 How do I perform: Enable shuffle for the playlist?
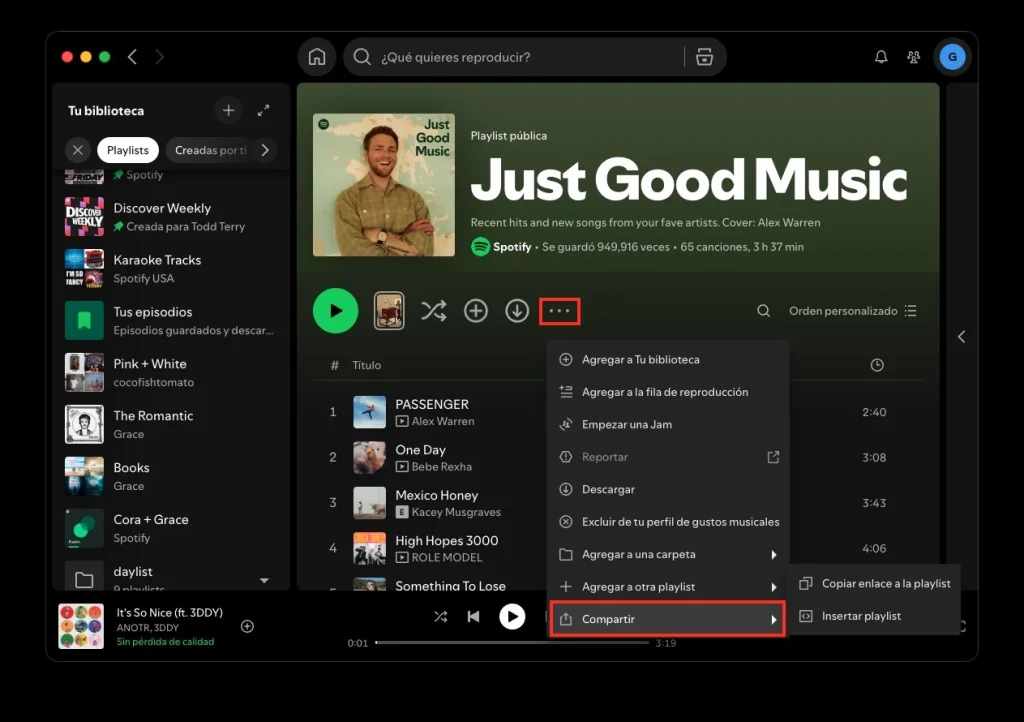[x=434, y=311]
